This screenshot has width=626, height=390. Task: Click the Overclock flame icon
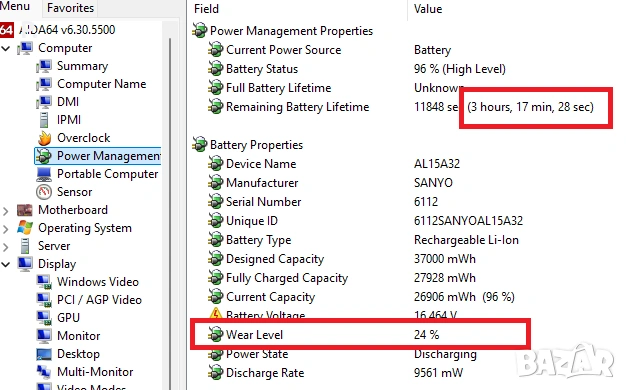coord(44,138)
